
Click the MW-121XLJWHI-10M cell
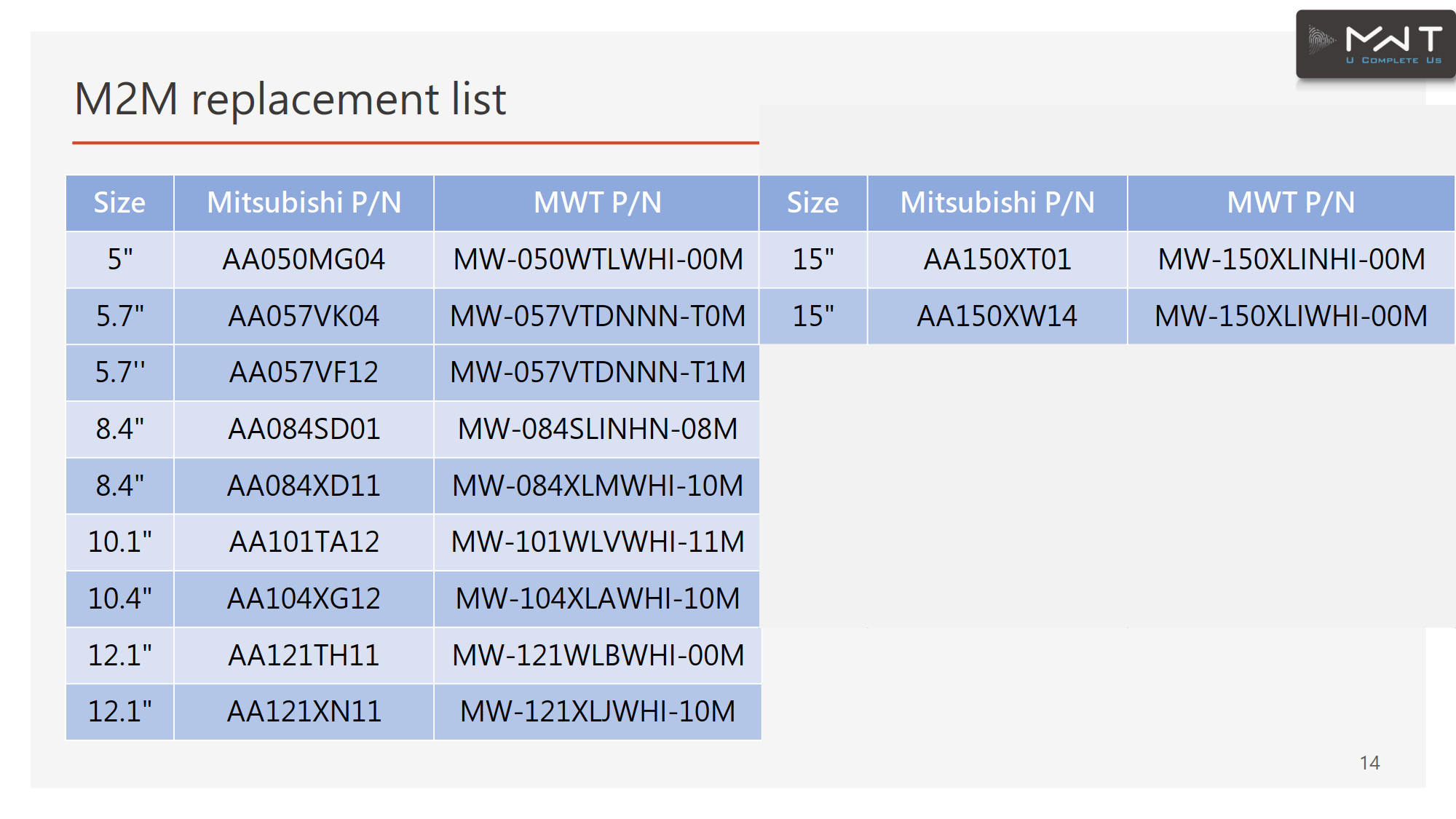tap(597, 711)
